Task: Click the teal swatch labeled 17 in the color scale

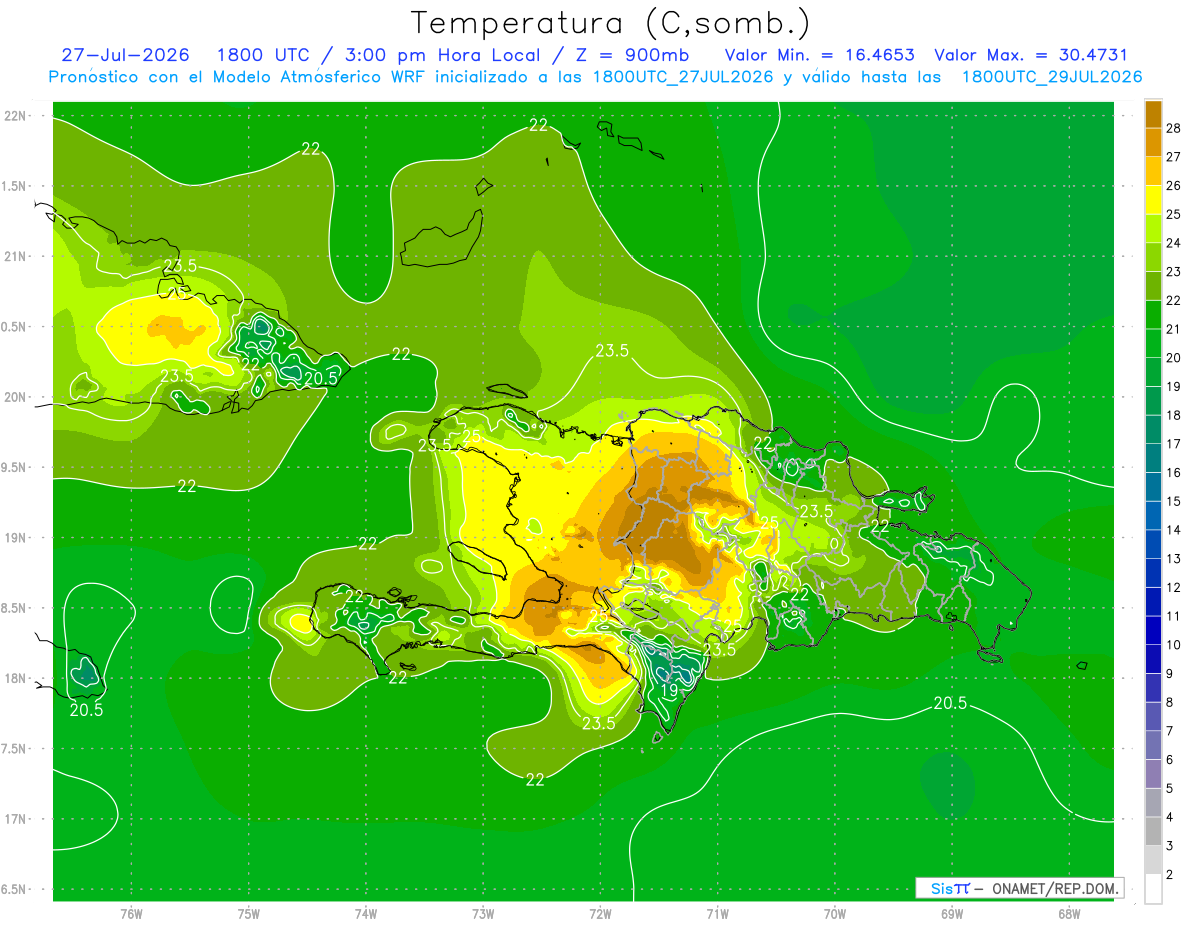Action: (x=1153, y=429)
